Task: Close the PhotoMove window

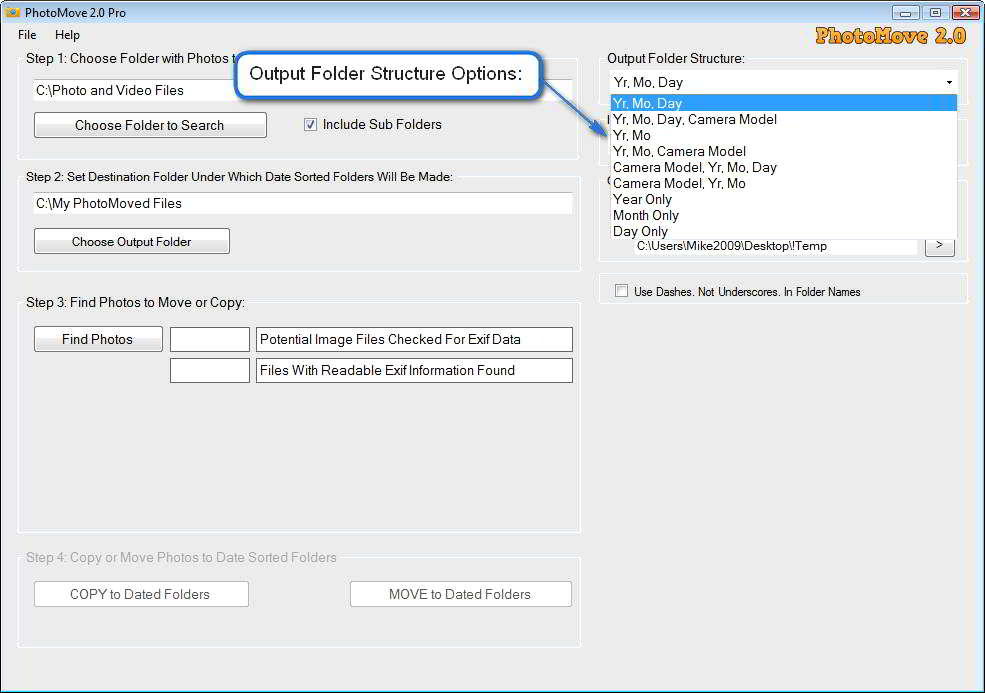Action: 965,13
